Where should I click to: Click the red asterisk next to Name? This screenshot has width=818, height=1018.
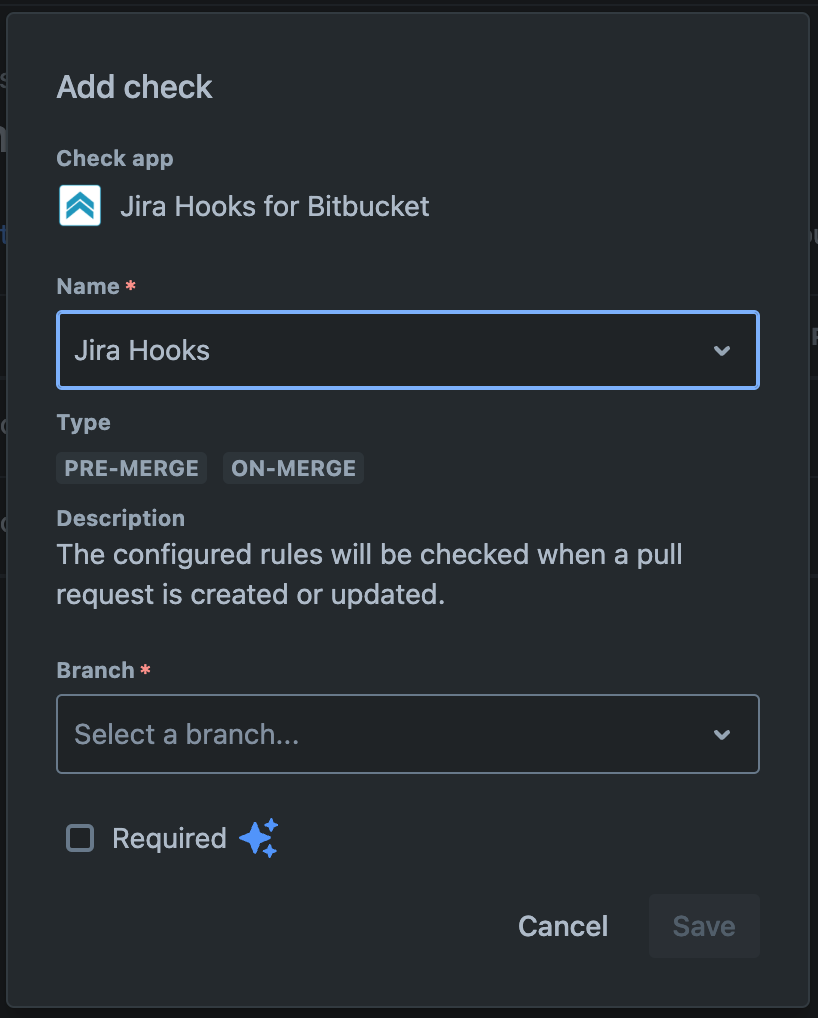[x=130, y=285]
